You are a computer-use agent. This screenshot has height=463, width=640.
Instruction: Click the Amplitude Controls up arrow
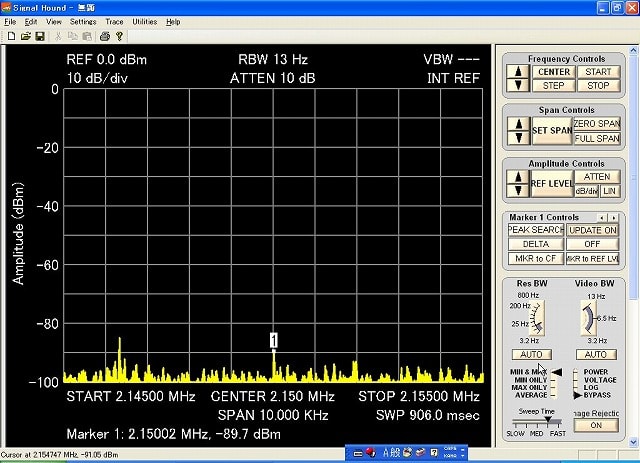click(x=518, y=177)
